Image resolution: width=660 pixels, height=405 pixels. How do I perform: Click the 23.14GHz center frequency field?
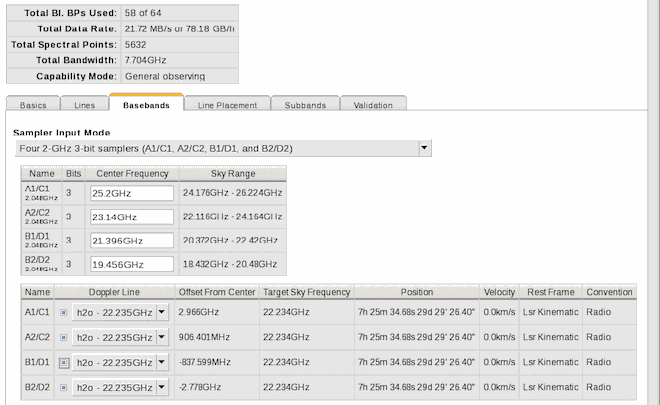(x=131, y=217)
